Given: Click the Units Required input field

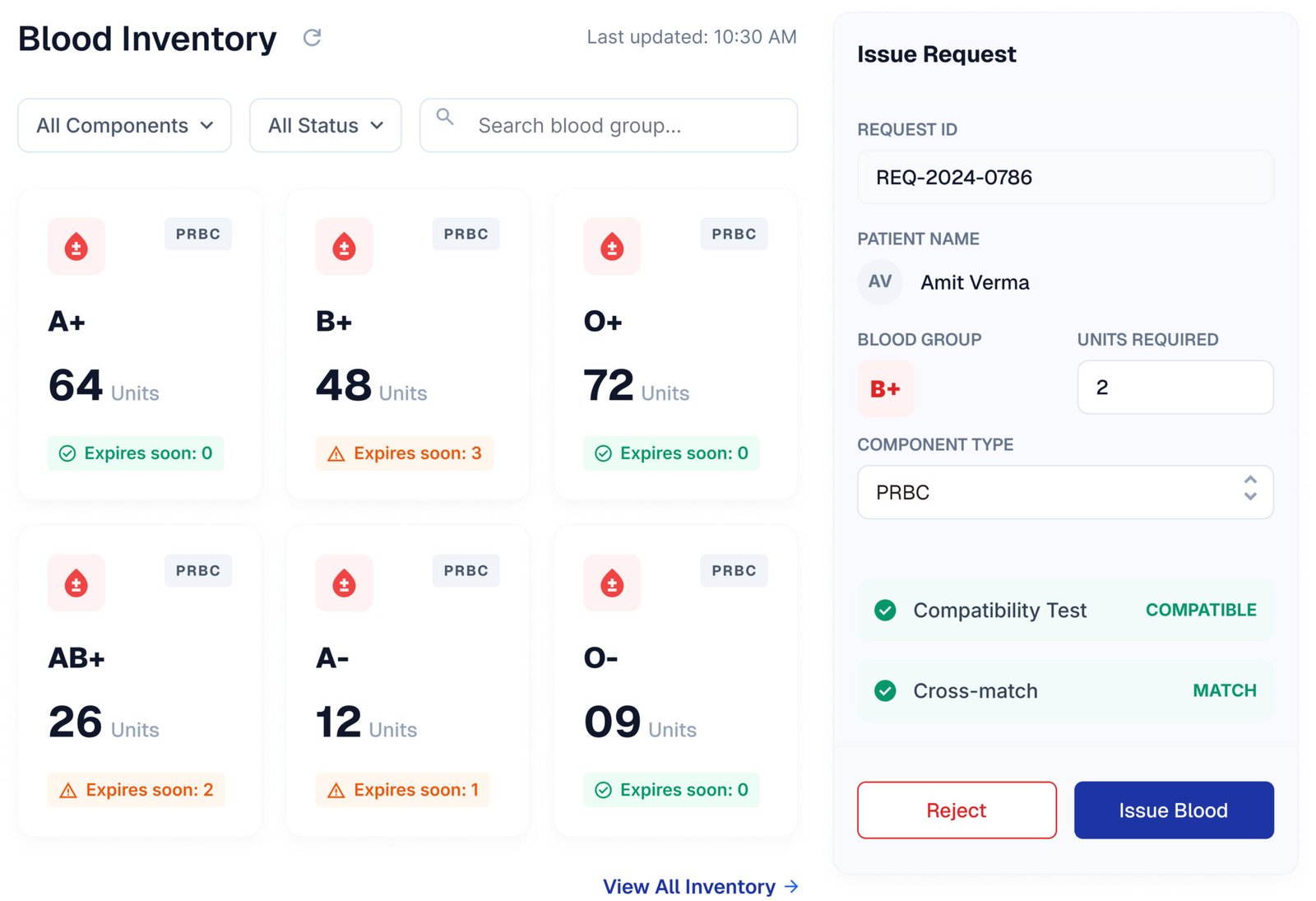Looking at the screenshot, I should pyautogui.click(x=1175, y=387).
